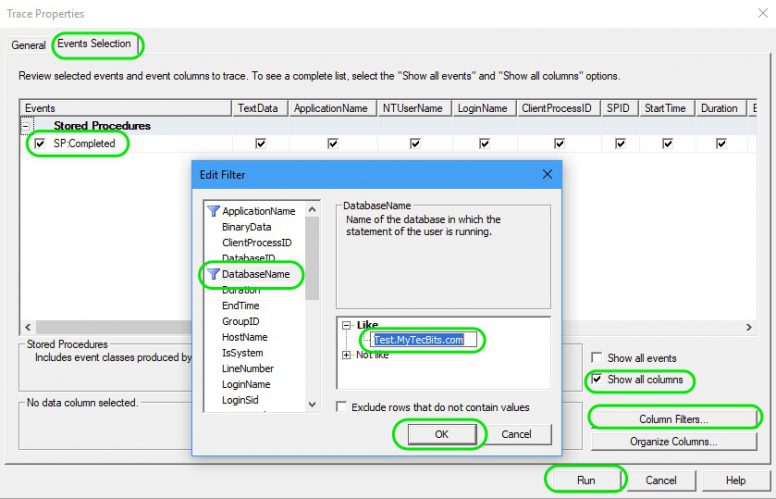Select BinaryData in filter list

pyautogui.click(x=246, y=227)
